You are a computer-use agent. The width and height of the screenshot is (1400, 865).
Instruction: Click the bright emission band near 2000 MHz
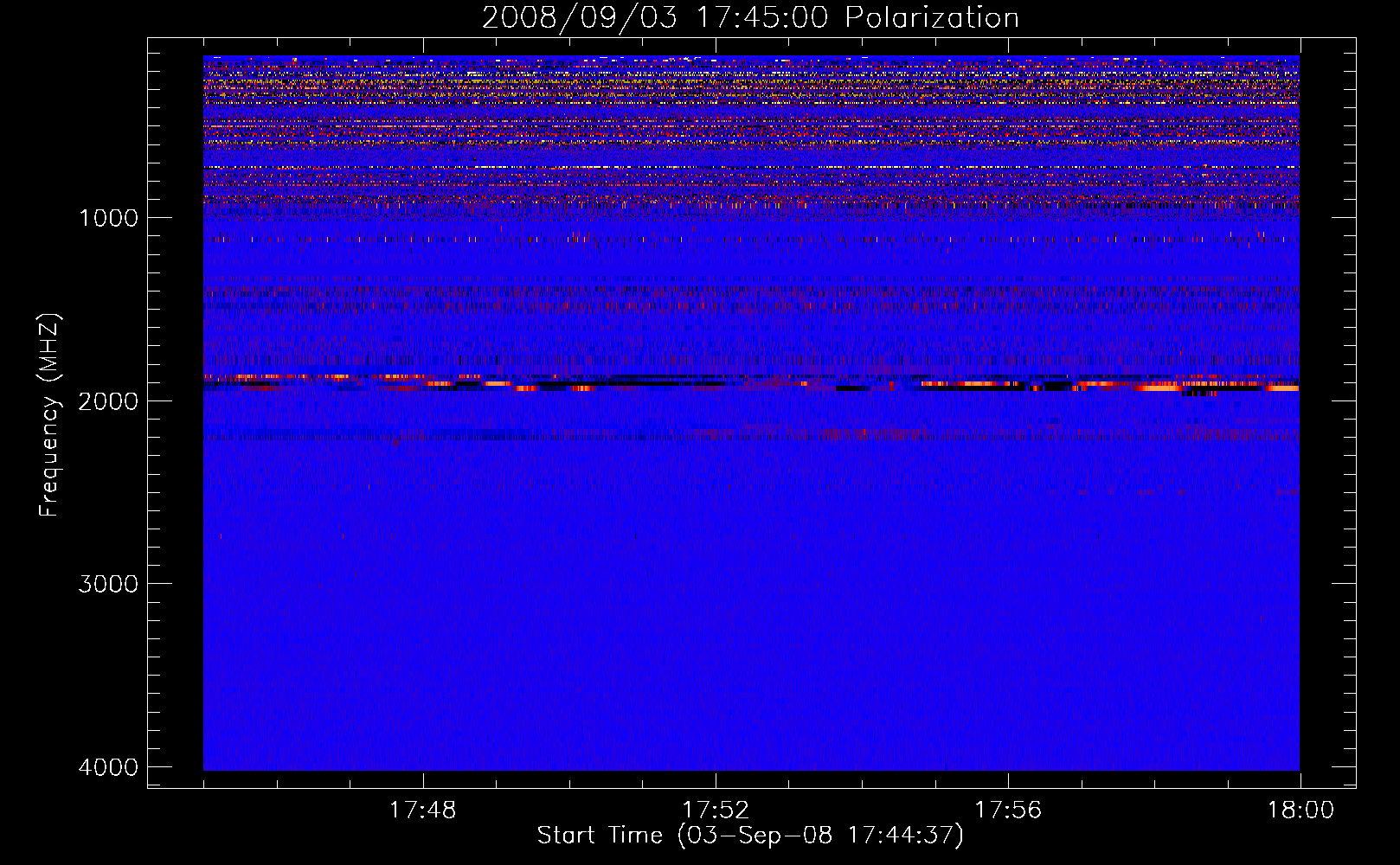[751, 384]
